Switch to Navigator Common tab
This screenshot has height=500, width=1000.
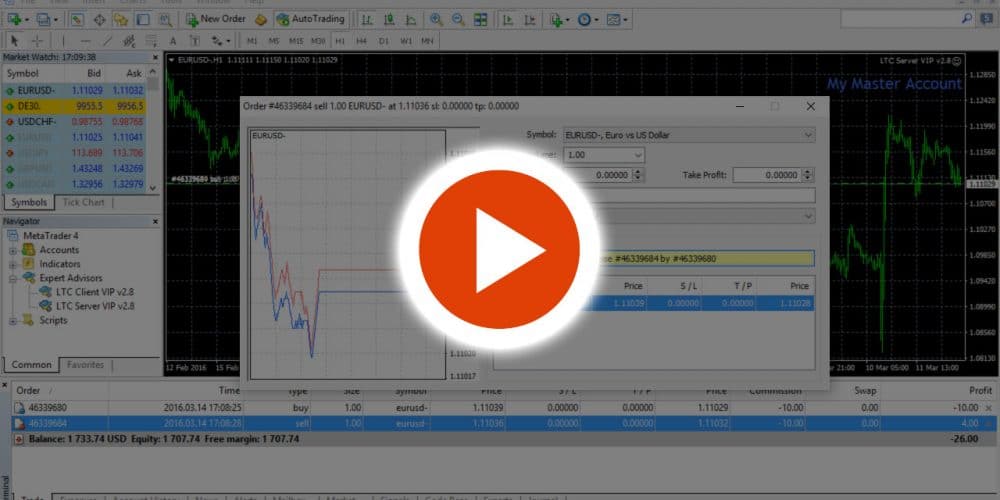(31, 365)
